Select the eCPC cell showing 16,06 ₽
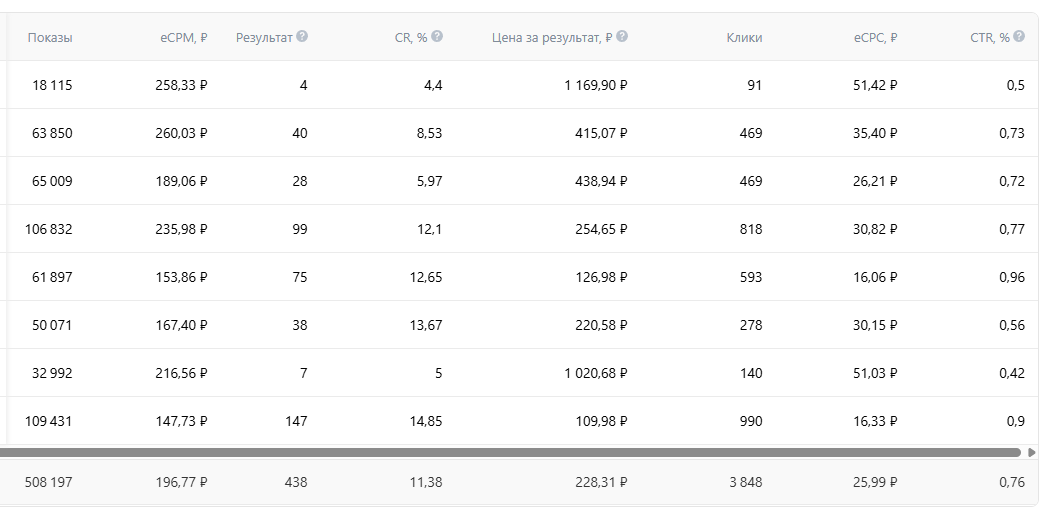 875,277
